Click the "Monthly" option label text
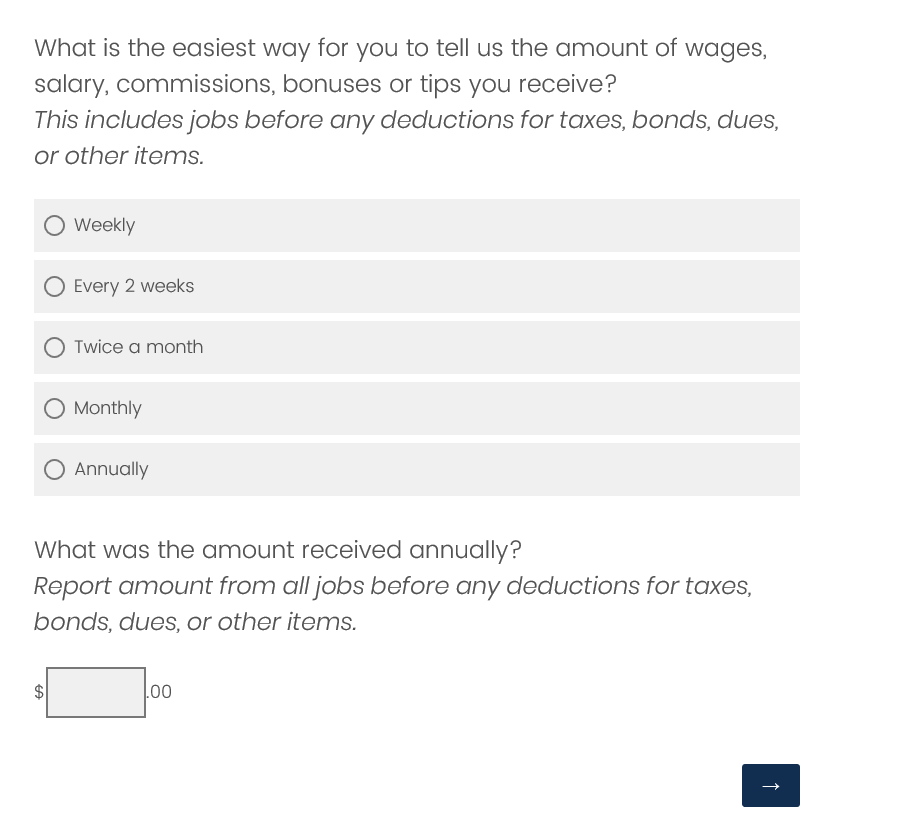The image size is (901, 830). (x=107, y=409)
